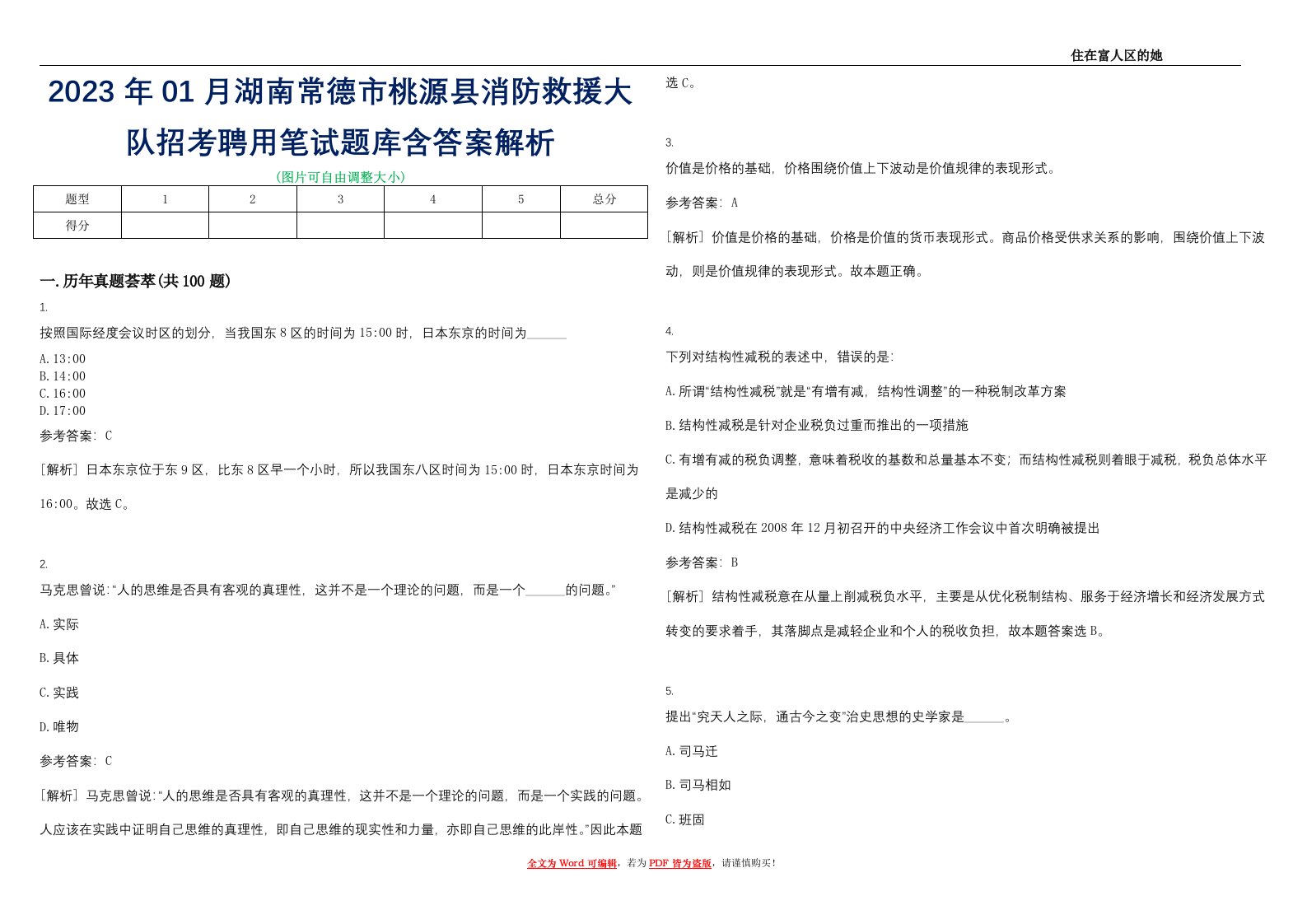Click the green note '(图片可自由调整大小)'
This screenshot has width=1307, height=924.
point(340,177)
